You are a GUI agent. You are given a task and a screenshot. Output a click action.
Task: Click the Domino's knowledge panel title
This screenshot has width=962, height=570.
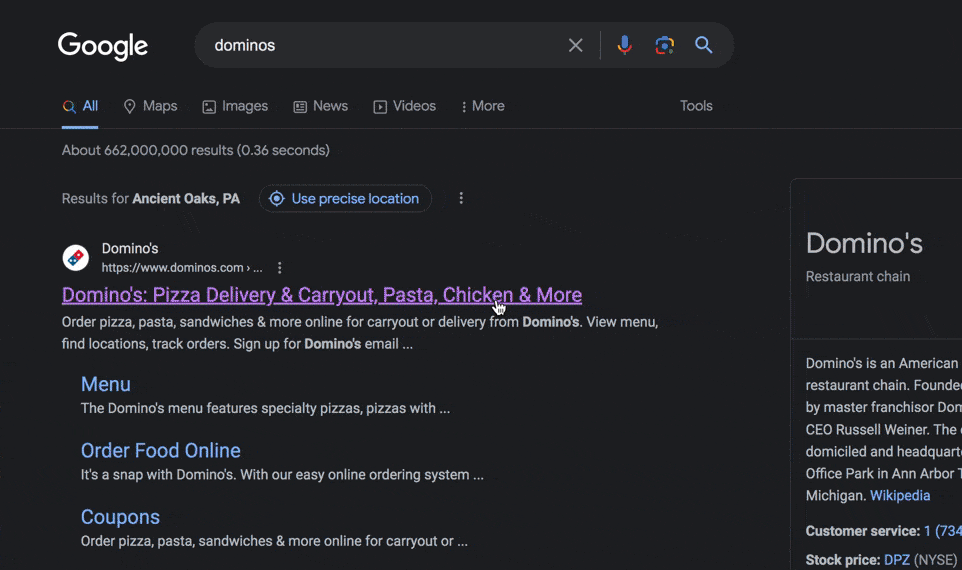864,243
